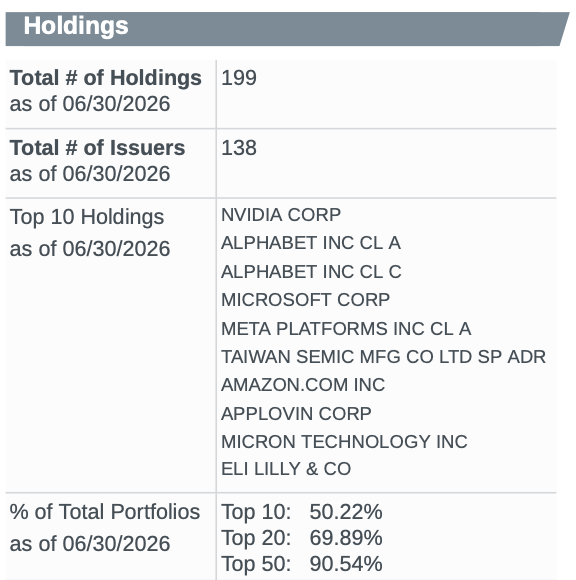Viewport: 576px width, 580px height.
Task: Click the Top 50: 90.54% value
Action: coord(302,564)
